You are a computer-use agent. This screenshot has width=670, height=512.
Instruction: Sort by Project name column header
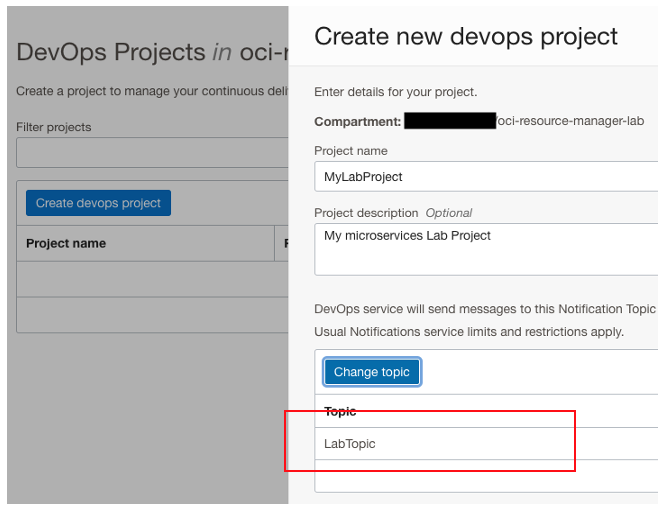(66, 243)
